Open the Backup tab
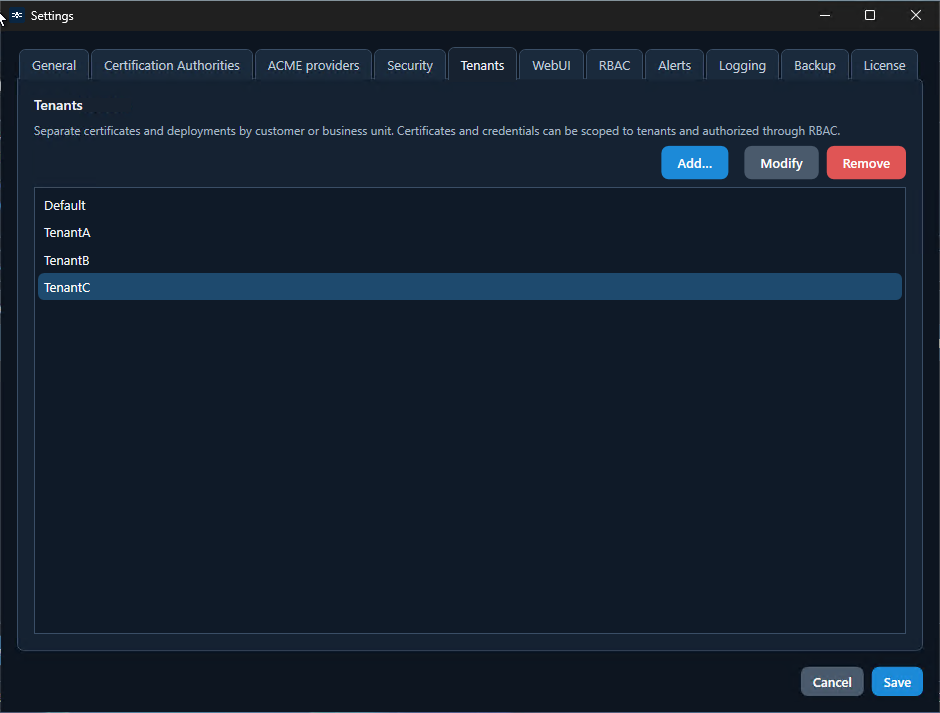940x713 pixels. [814, 65]
